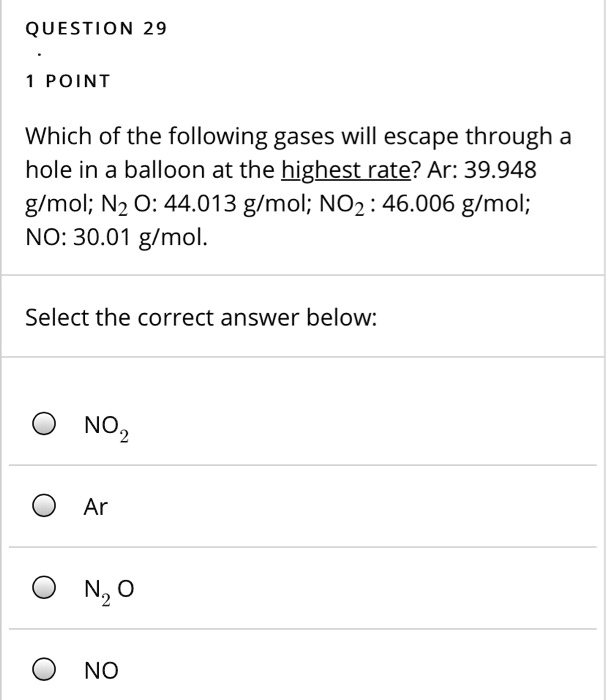Mark the NO radio button as answer
The image size is (606, 700).
[43, 671]
